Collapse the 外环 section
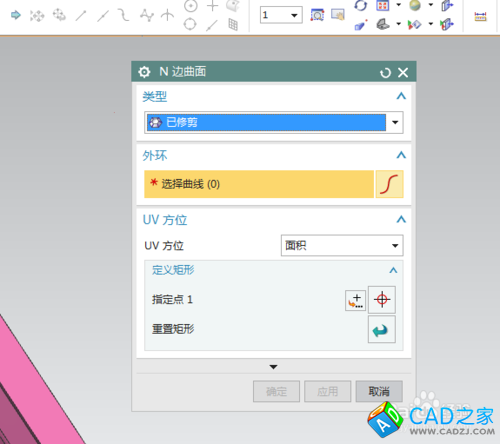The image size is (500, 444). tap(401, 155)
